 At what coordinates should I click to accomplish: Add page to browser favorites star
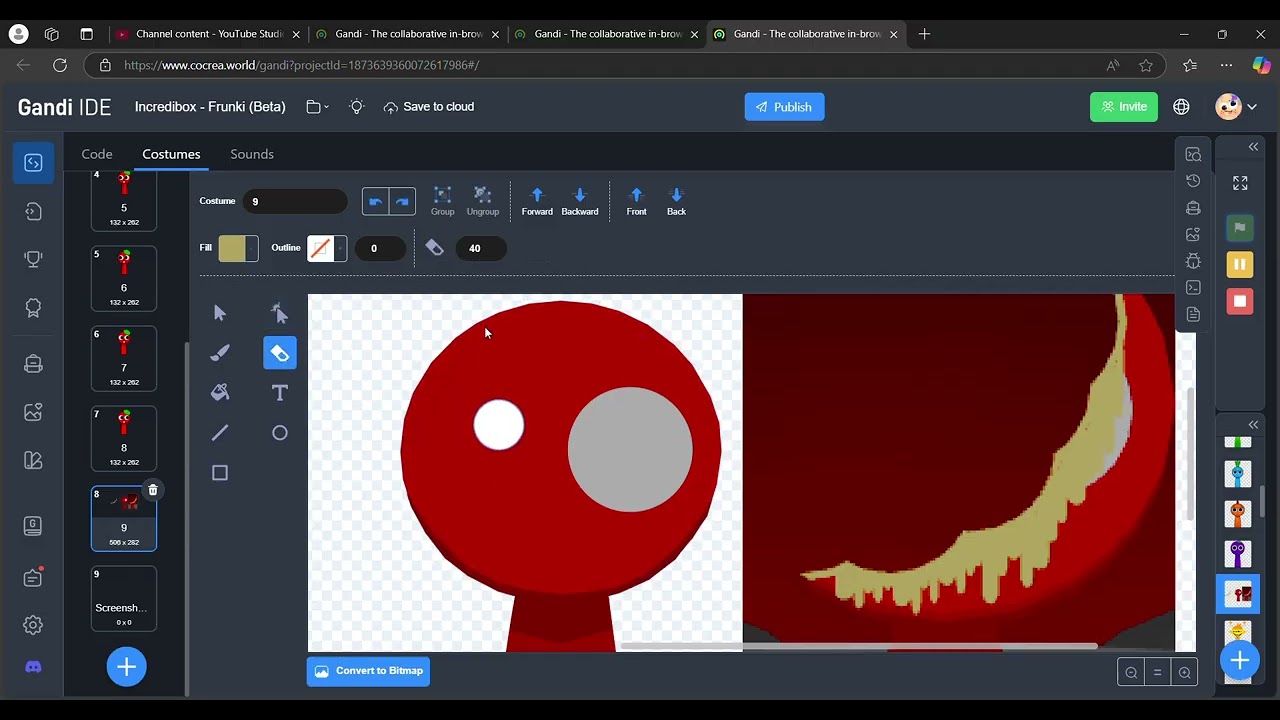pyautogui.click(x=1146, y=65)
